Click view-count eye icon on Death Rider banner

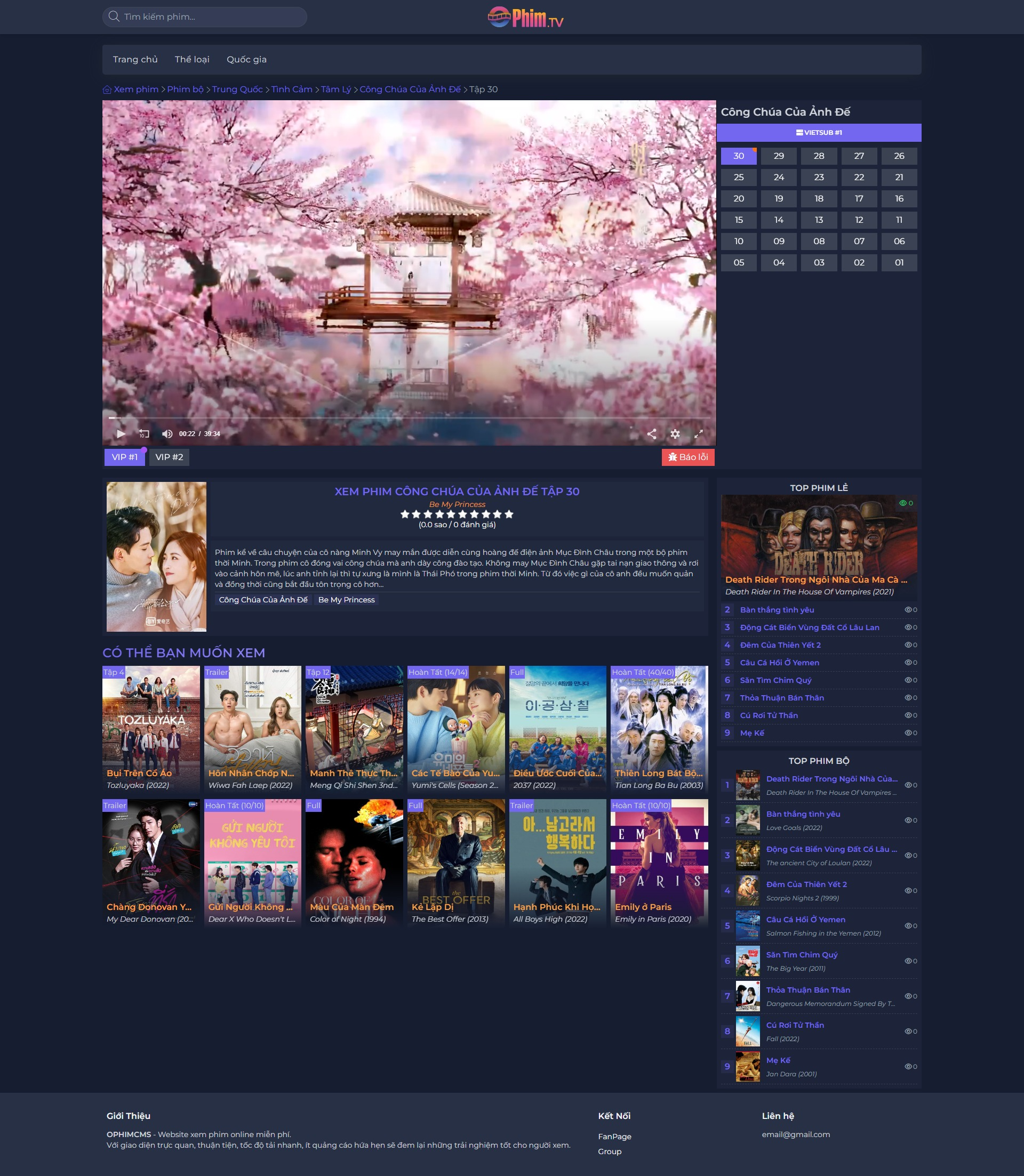[903, 503]
